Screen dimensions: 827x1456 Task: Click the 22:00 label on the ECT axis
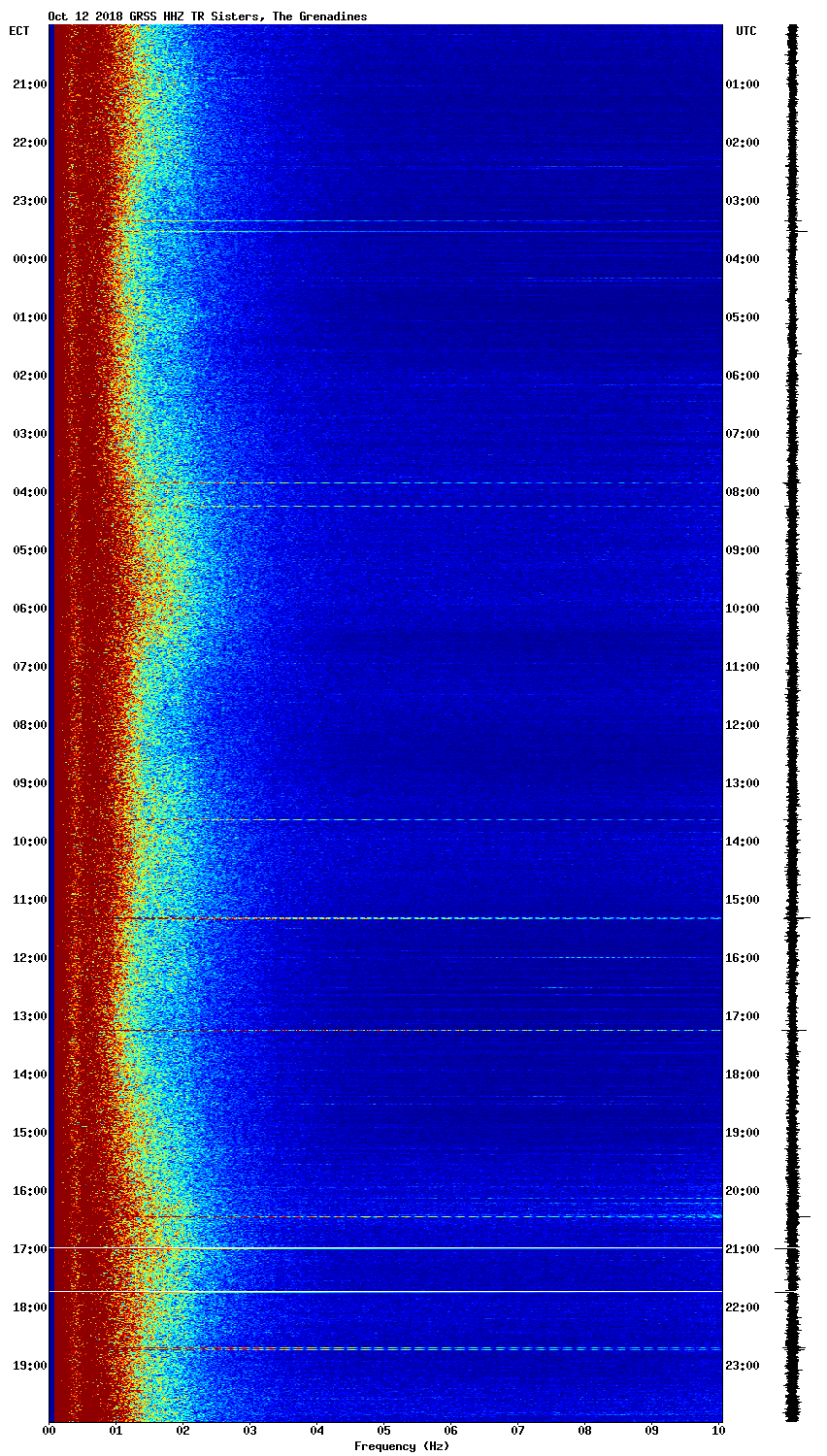29,143
